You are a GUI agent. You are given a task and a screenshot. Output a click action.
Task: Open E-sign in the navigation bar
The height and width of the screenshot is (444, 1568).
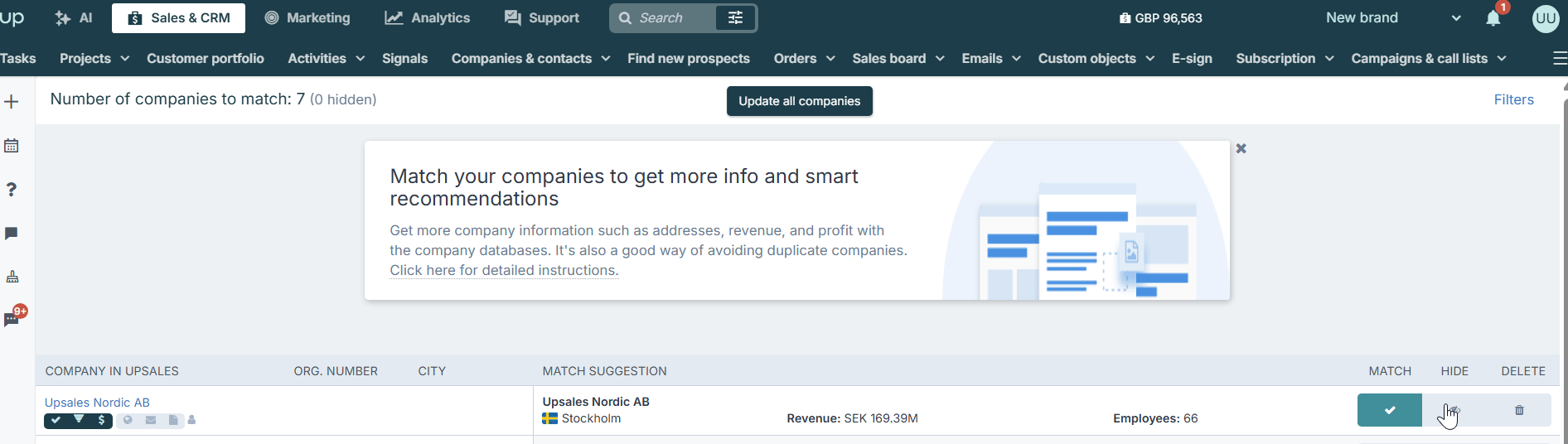[1192, 58]
